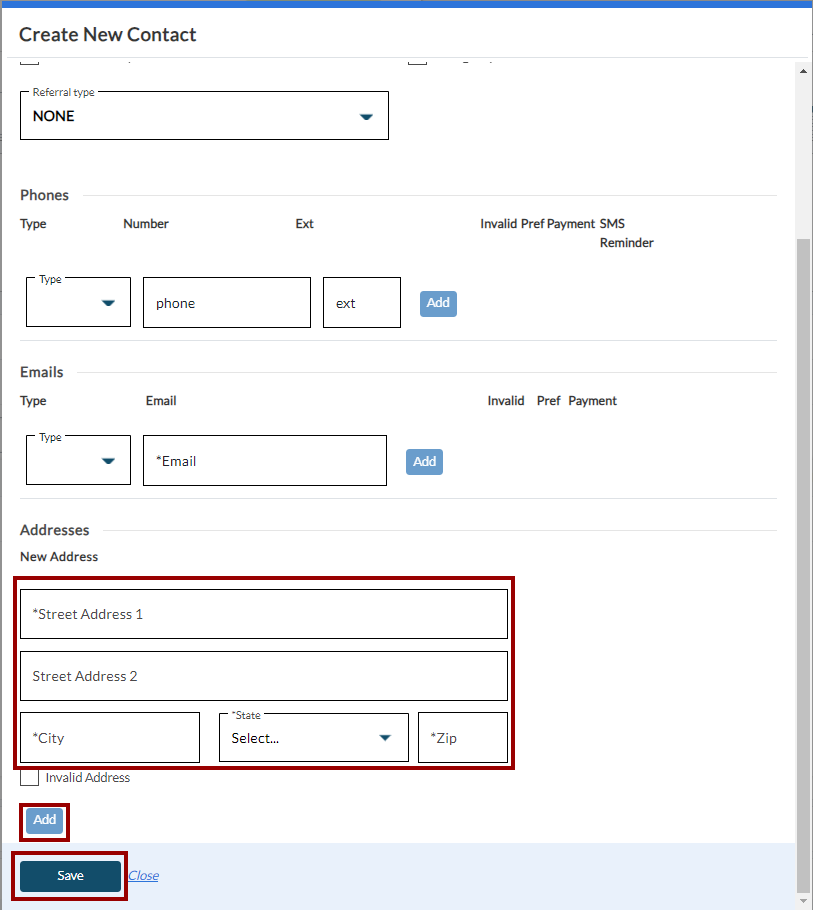
Task: Focus the phone ext field
Action: click(361, 303)
